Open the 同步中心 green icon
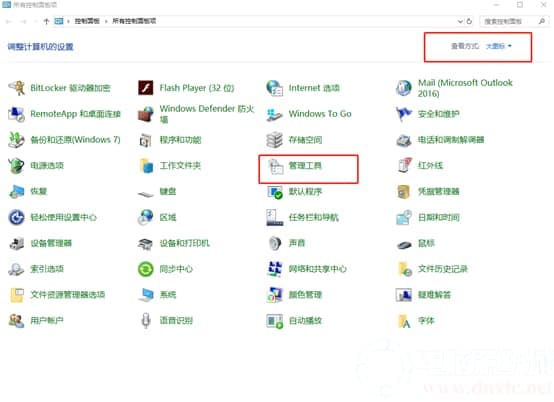 point(146,269)
